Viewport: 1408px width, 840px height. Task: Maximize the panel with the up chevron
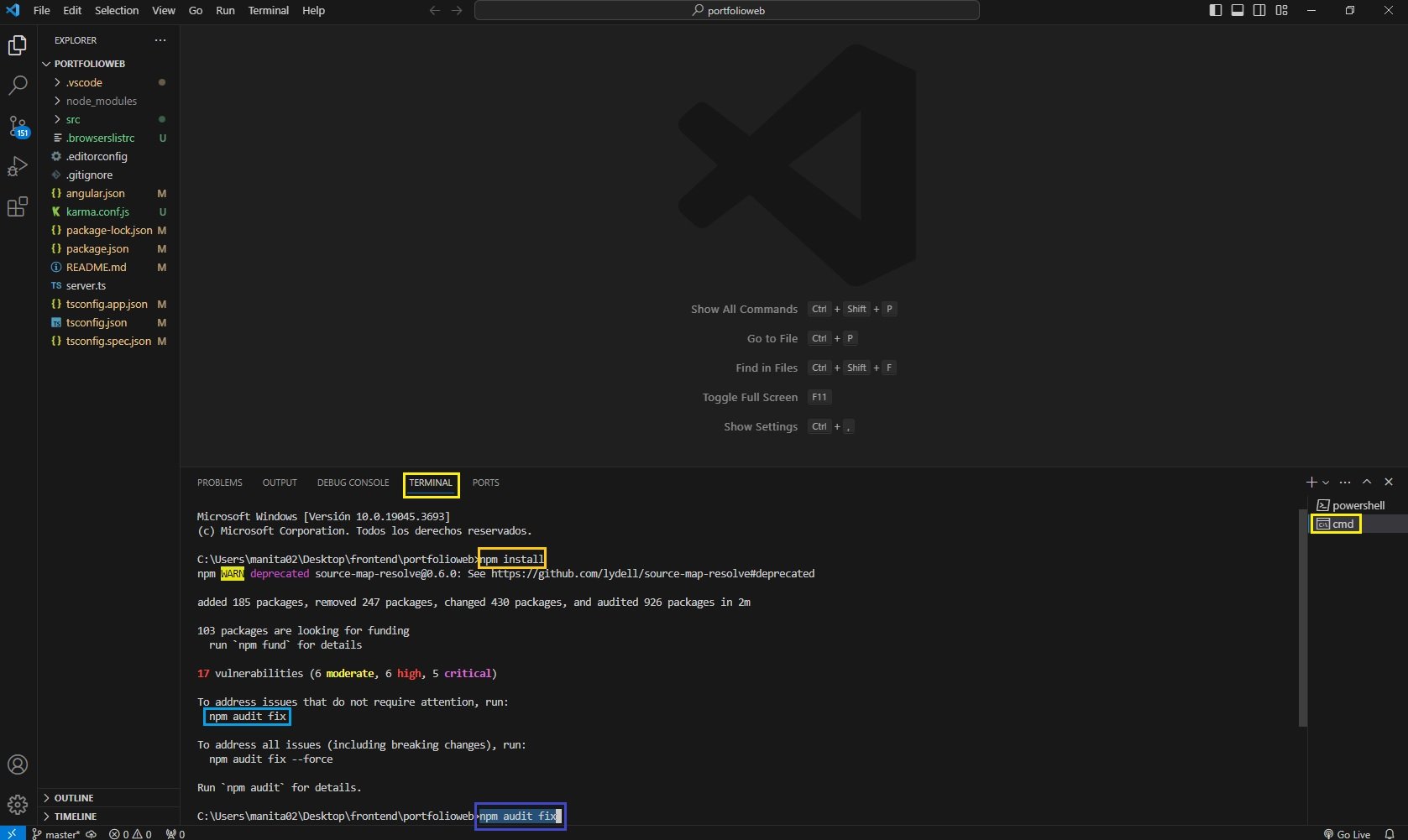click(1367, 482)
